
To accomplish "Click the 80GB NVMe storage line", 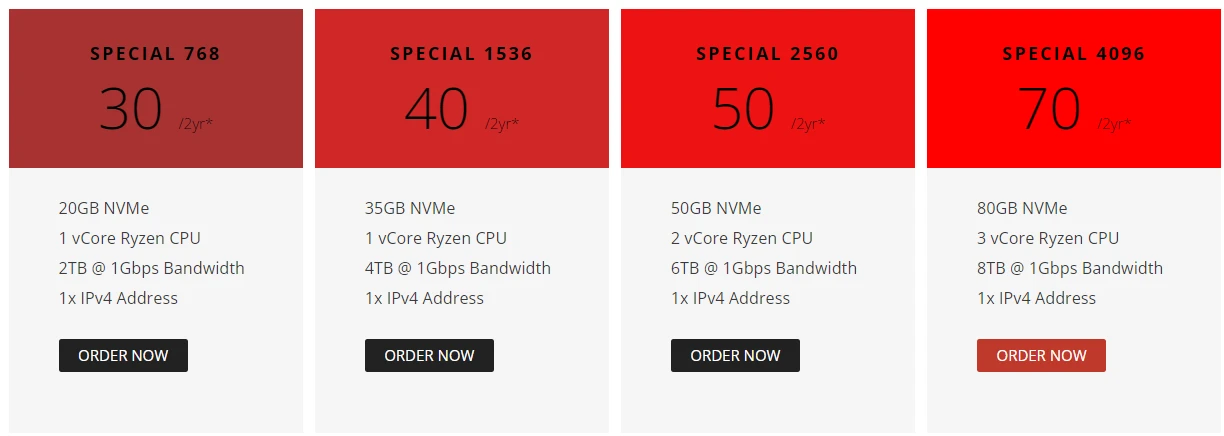I will [1022, 208].
